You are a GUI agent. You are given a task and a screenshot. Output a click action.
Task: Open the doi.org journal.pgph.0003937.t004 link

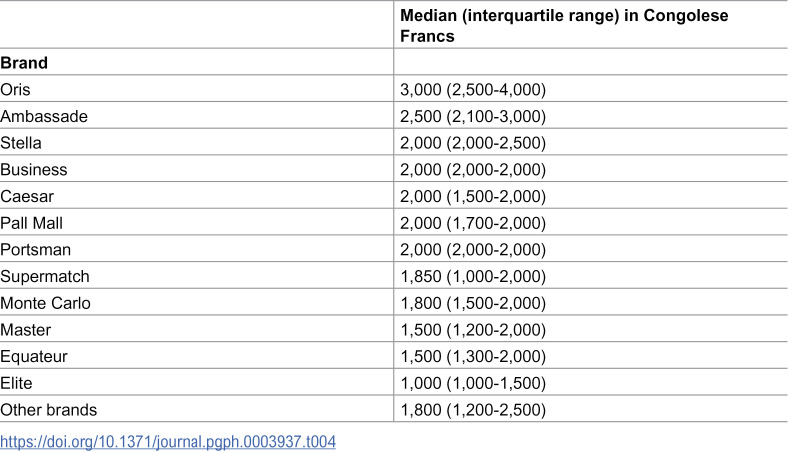pyautogui.click(x=168, y=442)
